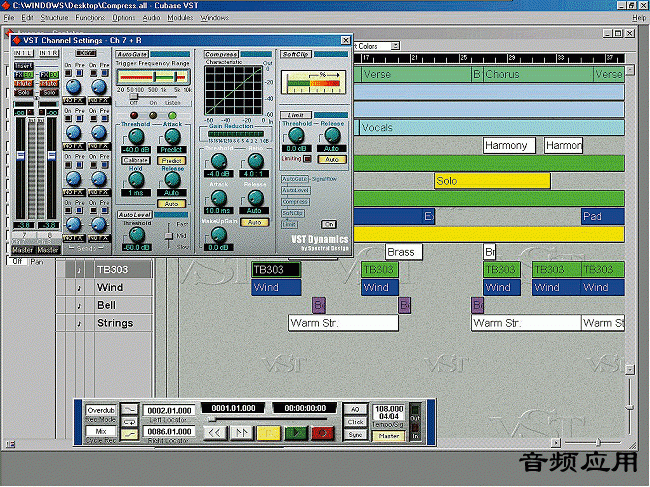
Task: Select the Strings track in list
Action: click(115, 323)
